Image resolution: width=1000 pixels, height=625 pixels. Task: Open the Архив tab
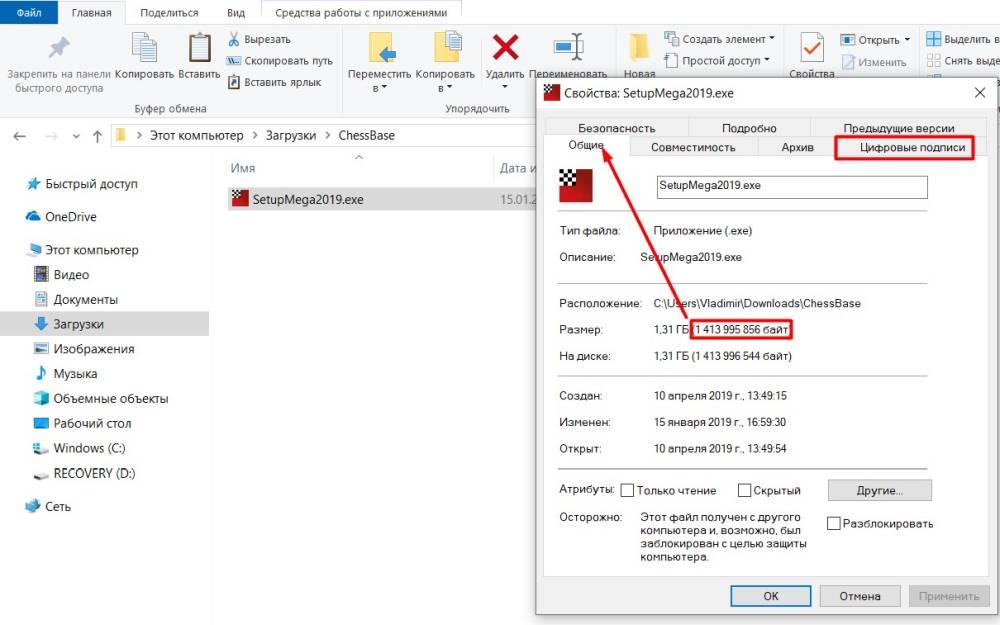(x=797, y=147)
